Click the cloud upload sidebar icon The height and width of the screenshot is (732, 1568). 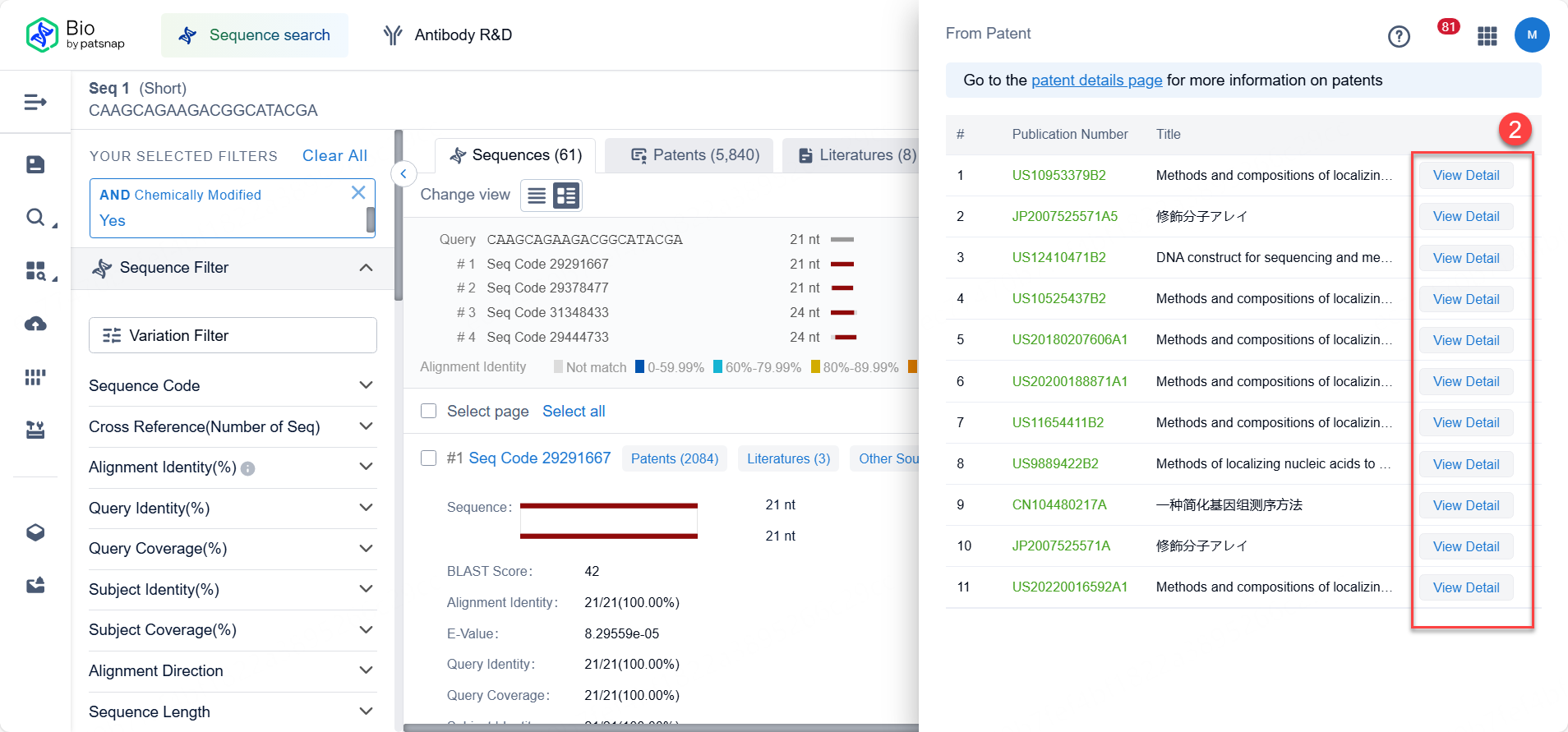[x=35, y=325]
